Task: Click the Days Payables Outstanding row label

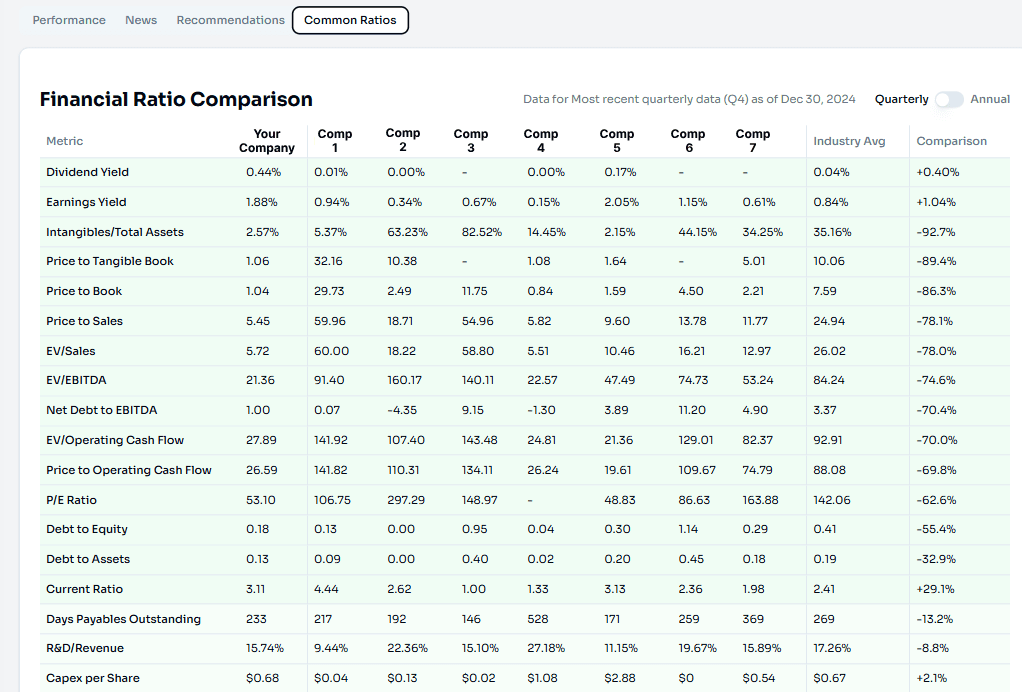Action: pyautogui.click(x=123, y=619)
